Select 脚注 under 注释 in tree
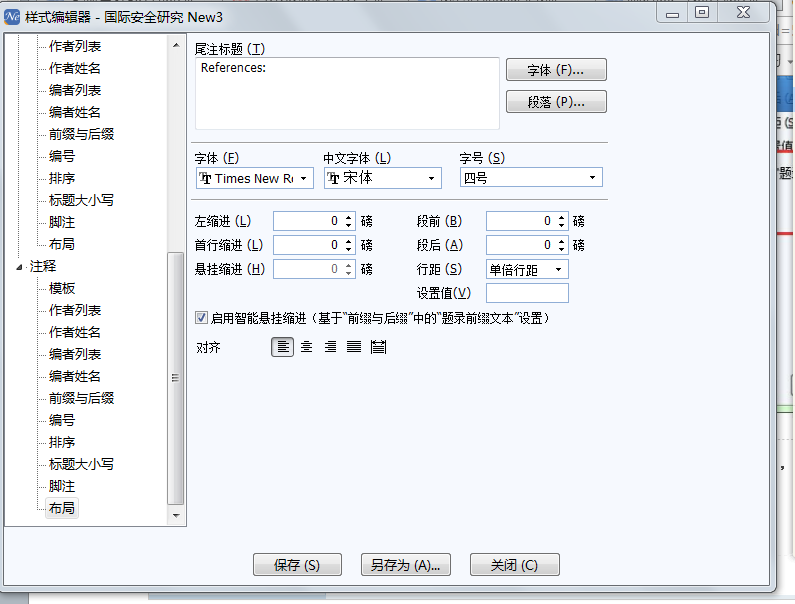Image resolution: width=795 pixels, height=604 pixels. tap(62, 486)
